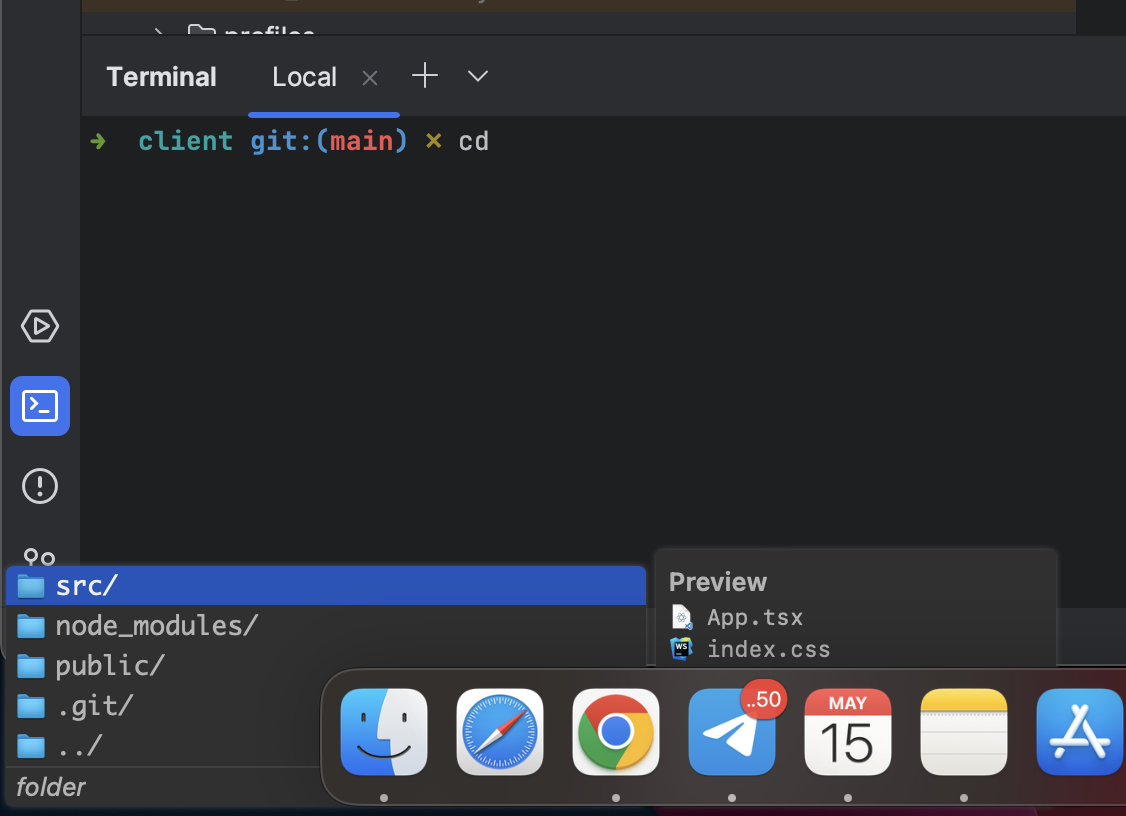Launch Safari from the Dock
Viewport: 1126px width, 816px height.
(500, 732)
